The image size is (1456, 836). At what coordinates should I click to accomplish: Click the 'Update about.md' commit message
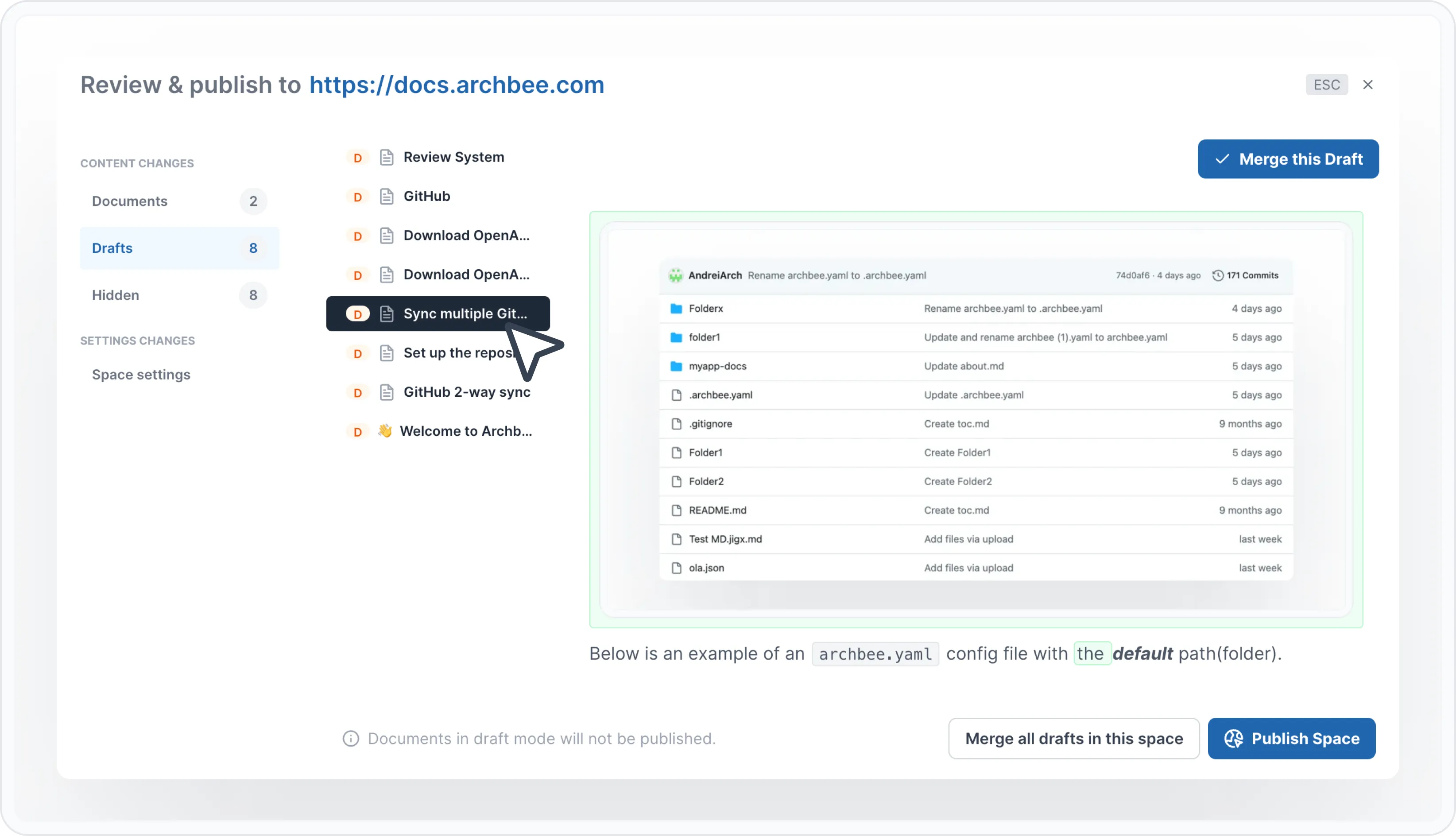(964, 366)
